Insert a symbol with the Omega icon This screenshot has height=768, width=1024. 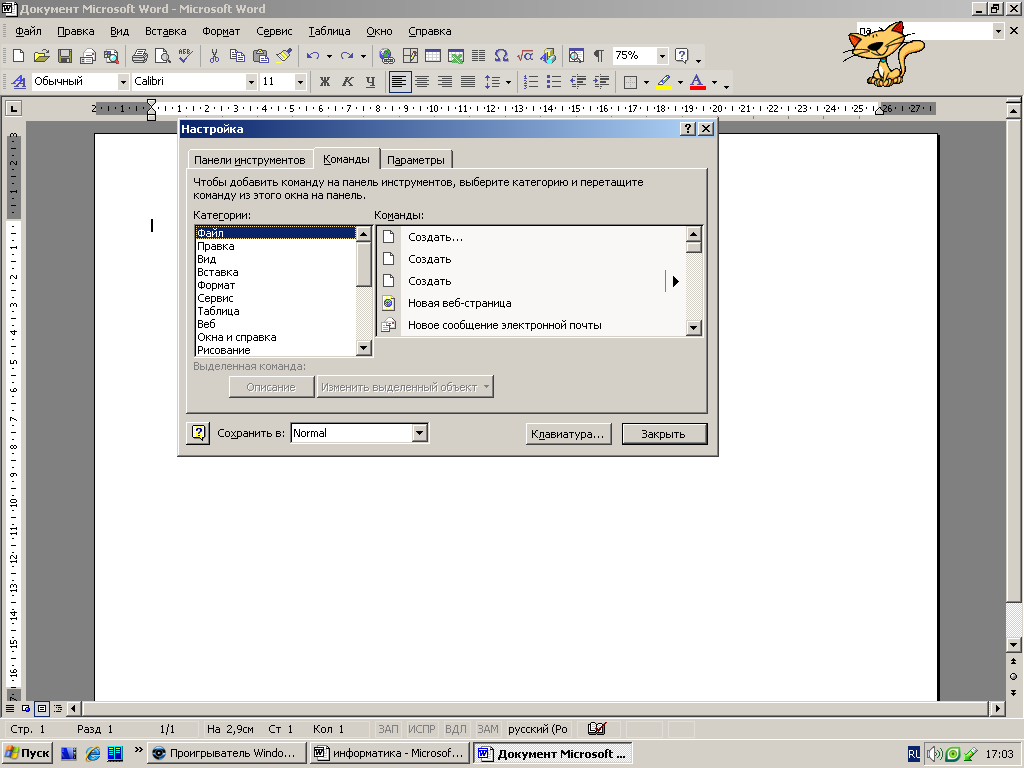502,56
